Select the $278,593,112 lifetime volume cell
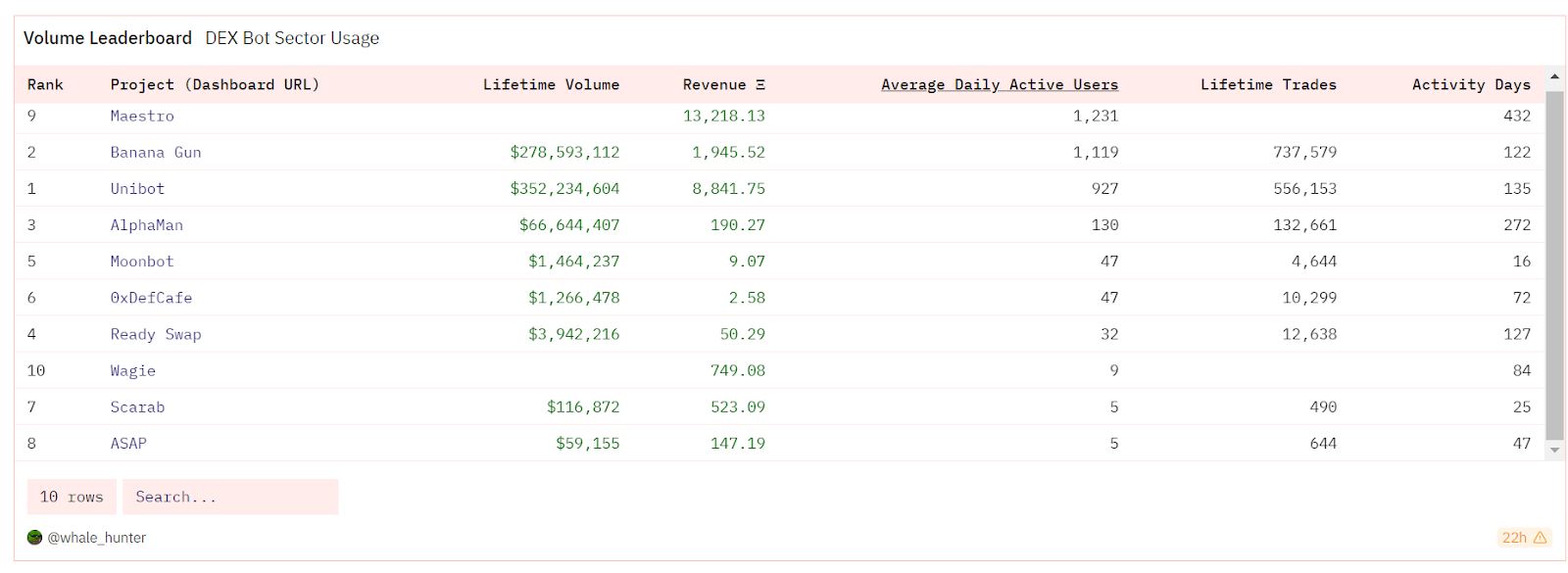Image resolution: width=1568 pixels, height=573 pixels. (564, 152)
